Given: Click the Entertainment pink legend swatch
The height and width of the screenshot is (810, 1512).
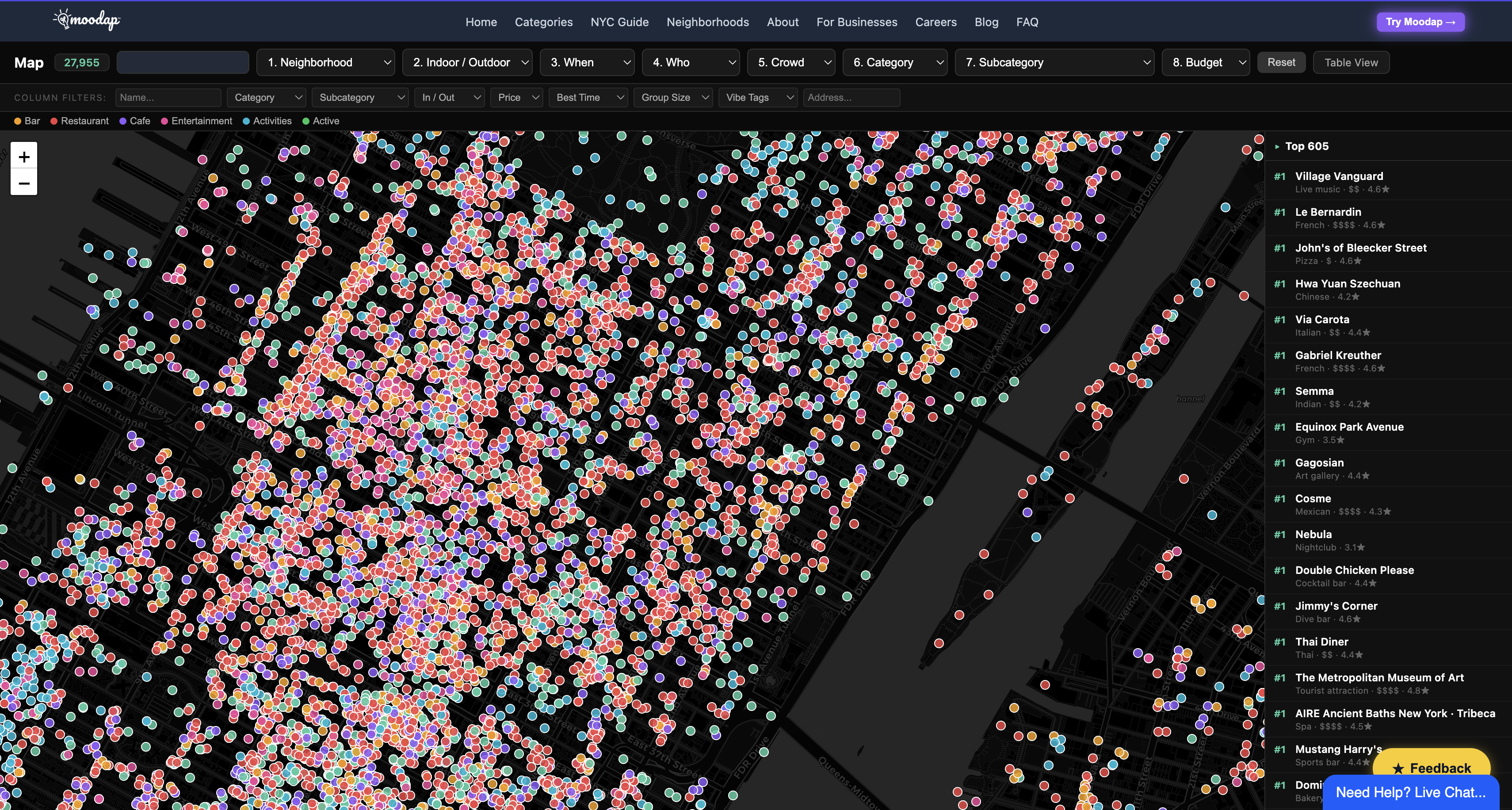Looking at the screenshot, I should [x=164, y=121].
